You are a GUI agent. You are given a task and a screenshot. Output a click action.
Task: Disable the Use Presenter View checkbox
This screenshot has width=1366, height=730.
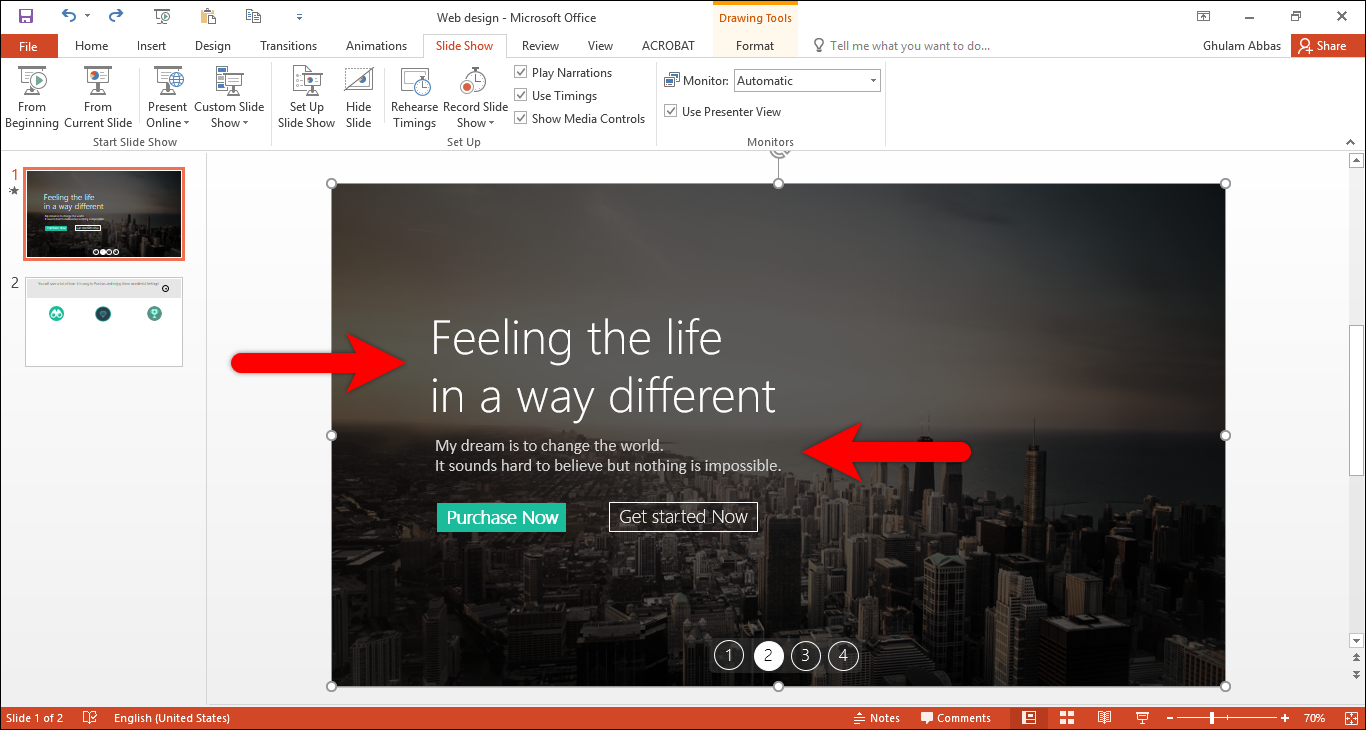coord(671,111)
